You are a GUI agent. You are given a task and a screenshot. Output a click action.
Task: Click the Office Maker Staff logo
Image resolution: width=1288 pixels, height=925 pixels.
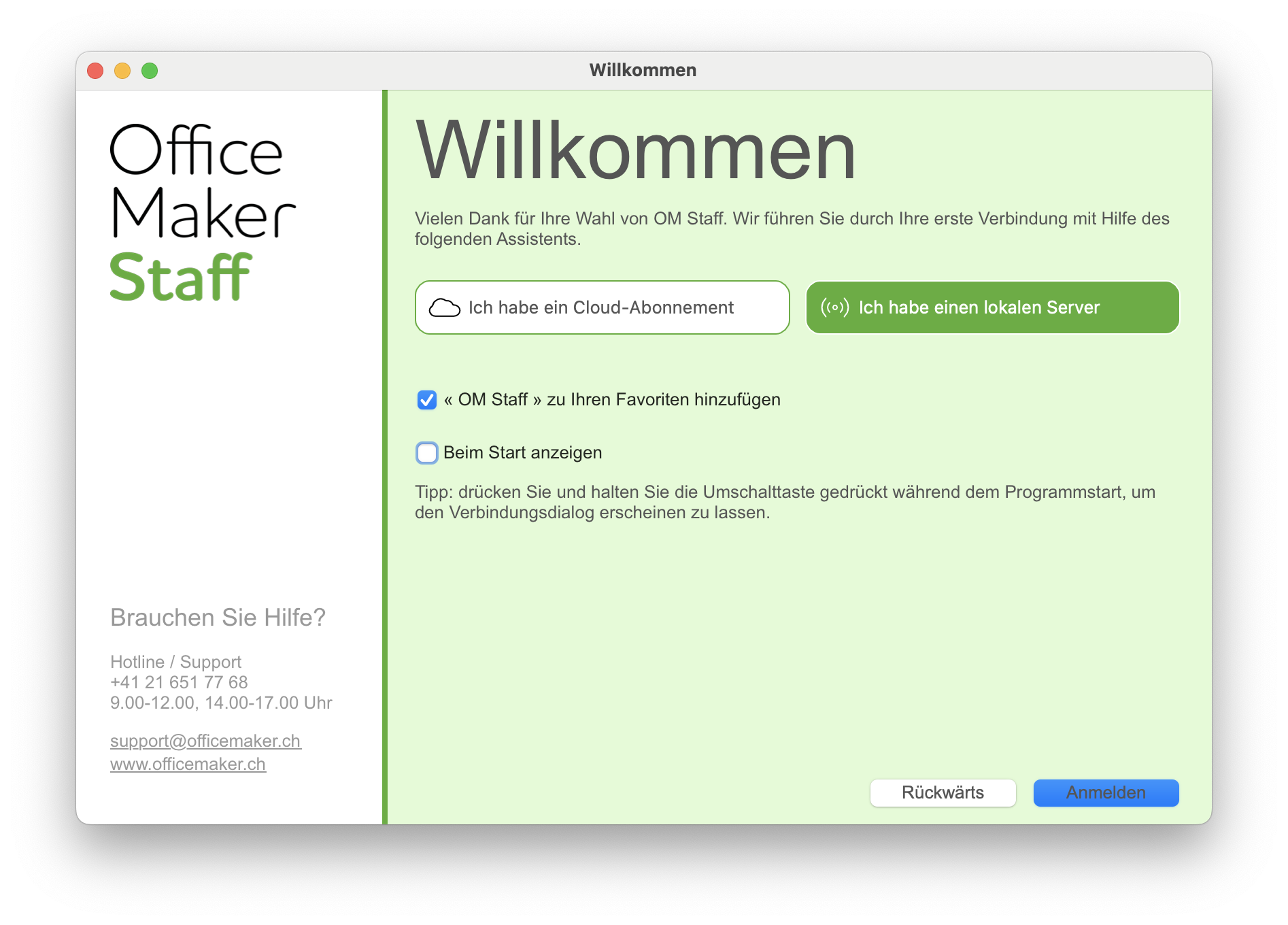[x=203, y=212]
